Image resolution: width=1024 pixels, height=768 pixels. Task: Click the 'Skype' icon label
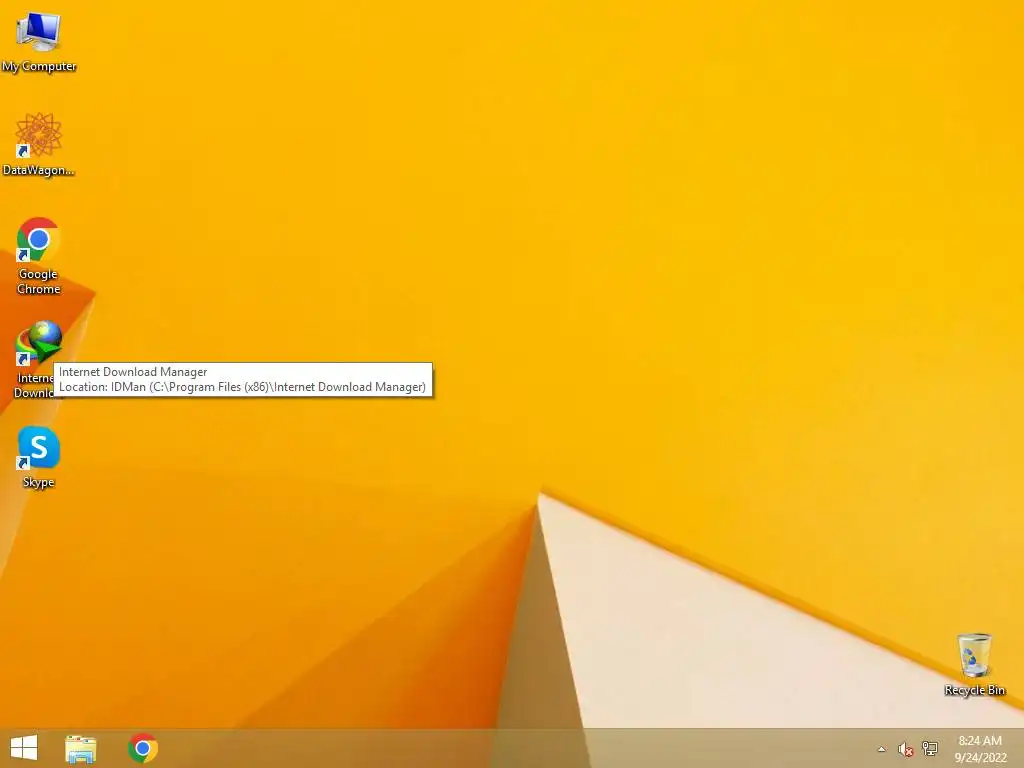(x=39, y=482)
